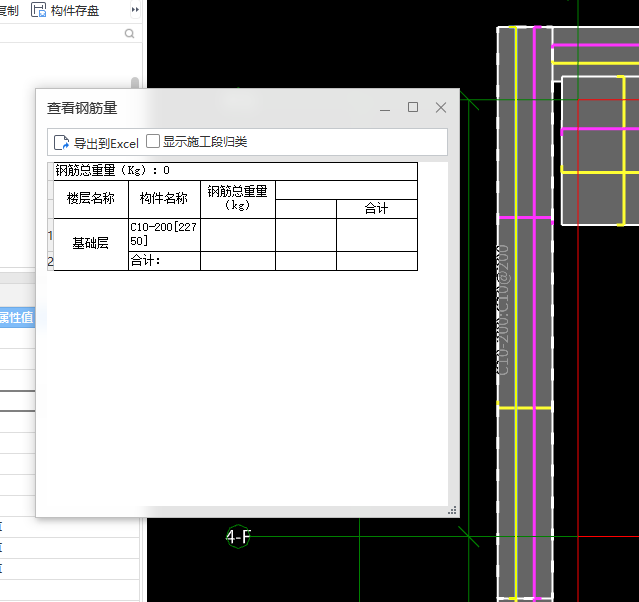Click the export icon beside 导出到Excel
Screen dimensions: 639x602
tap(62, 143)
